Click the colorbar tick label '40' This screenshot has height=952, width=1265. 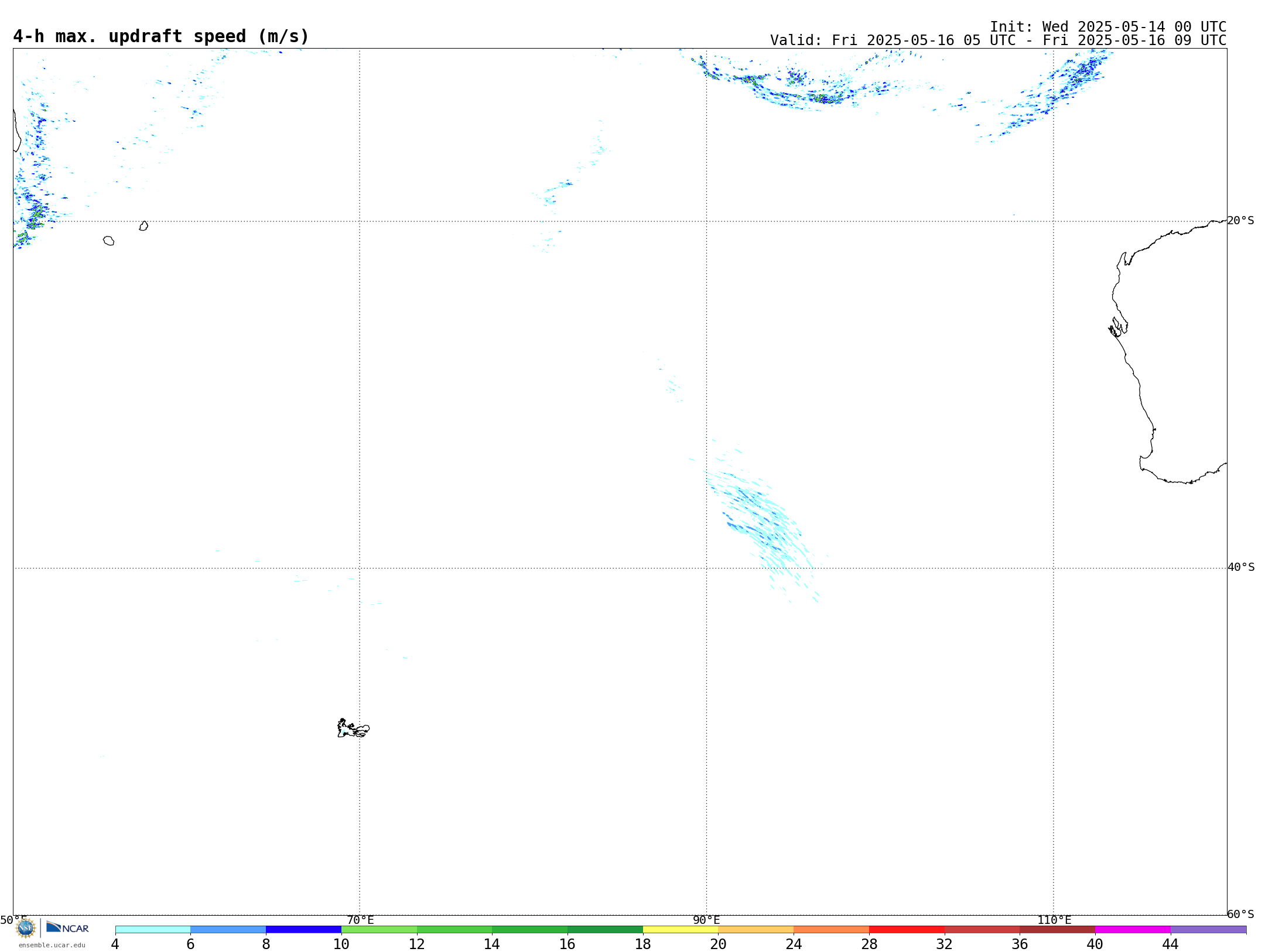[x=1095, y=944]
